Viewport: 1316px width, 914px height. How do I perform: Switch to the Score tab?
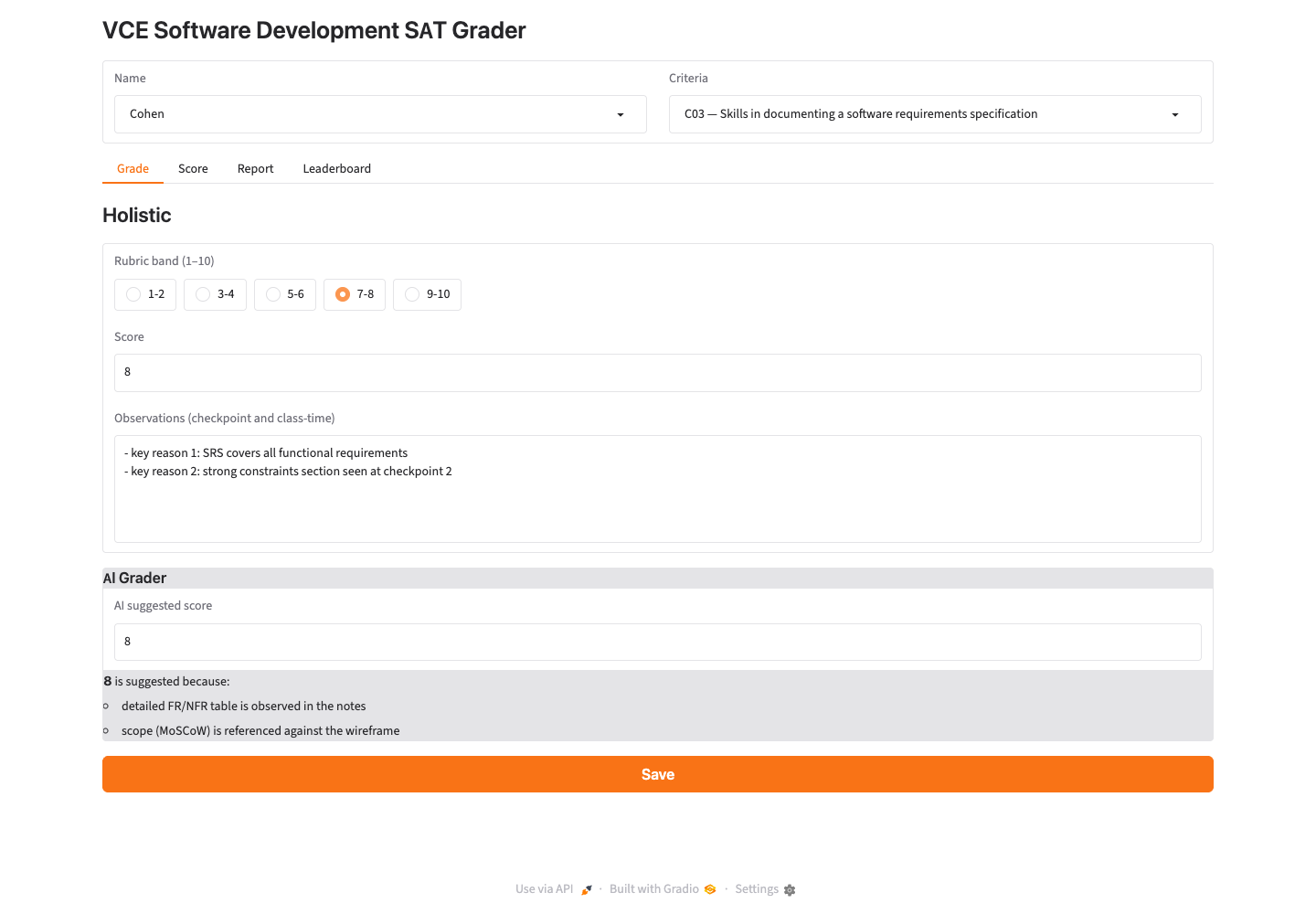tap(193, 169)
